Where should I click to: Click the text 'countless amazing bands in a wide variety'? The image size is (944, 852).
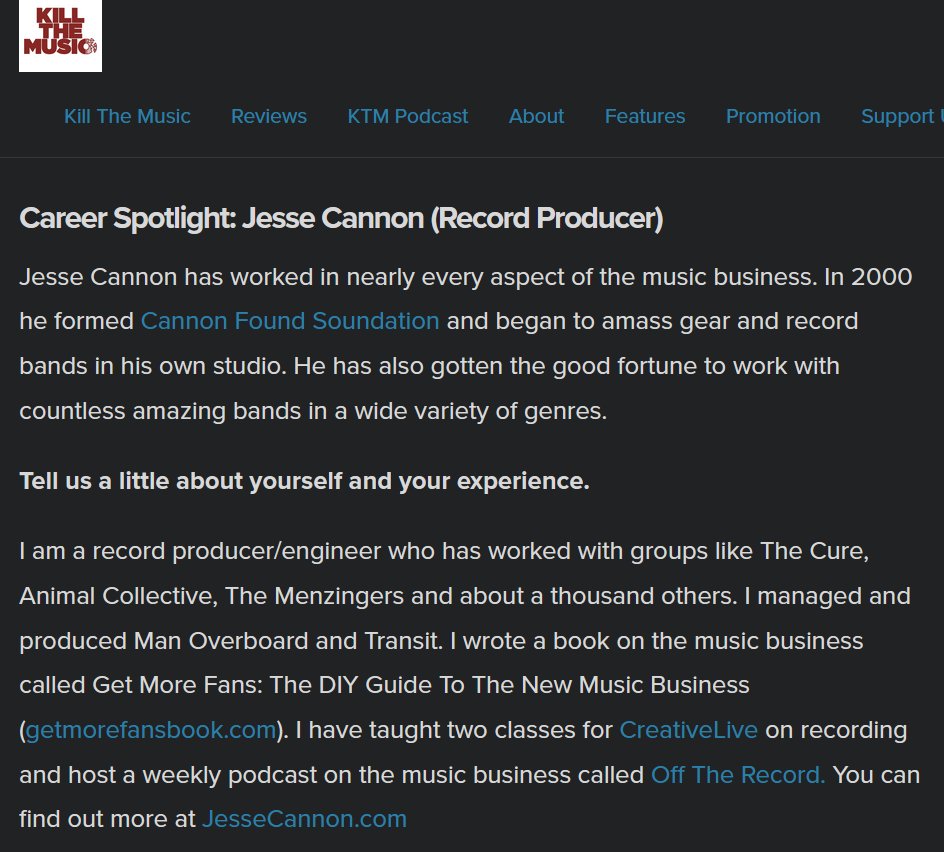click(255, 411)
